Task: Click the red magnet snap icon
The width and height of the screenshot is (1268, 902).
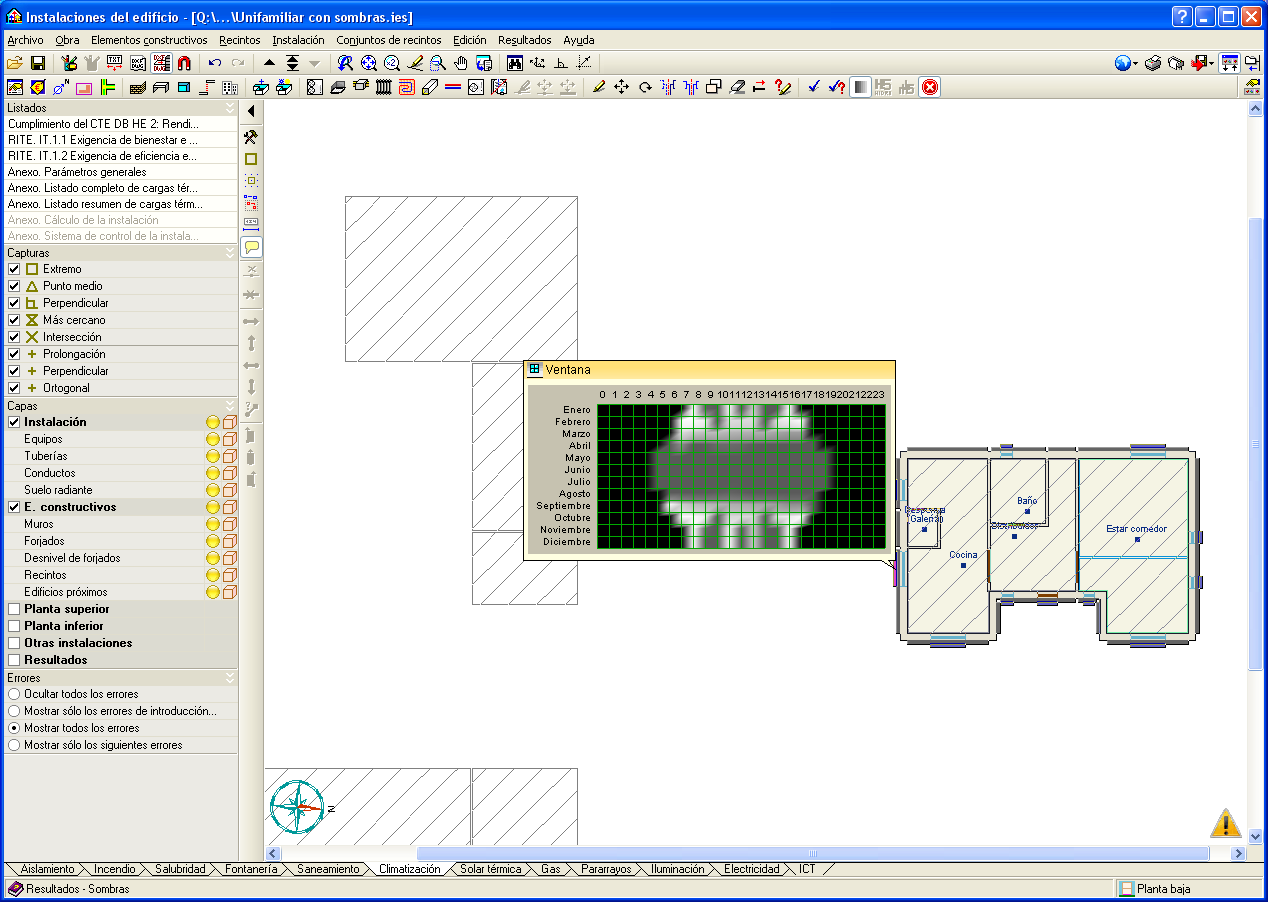Action: (184, 63)
